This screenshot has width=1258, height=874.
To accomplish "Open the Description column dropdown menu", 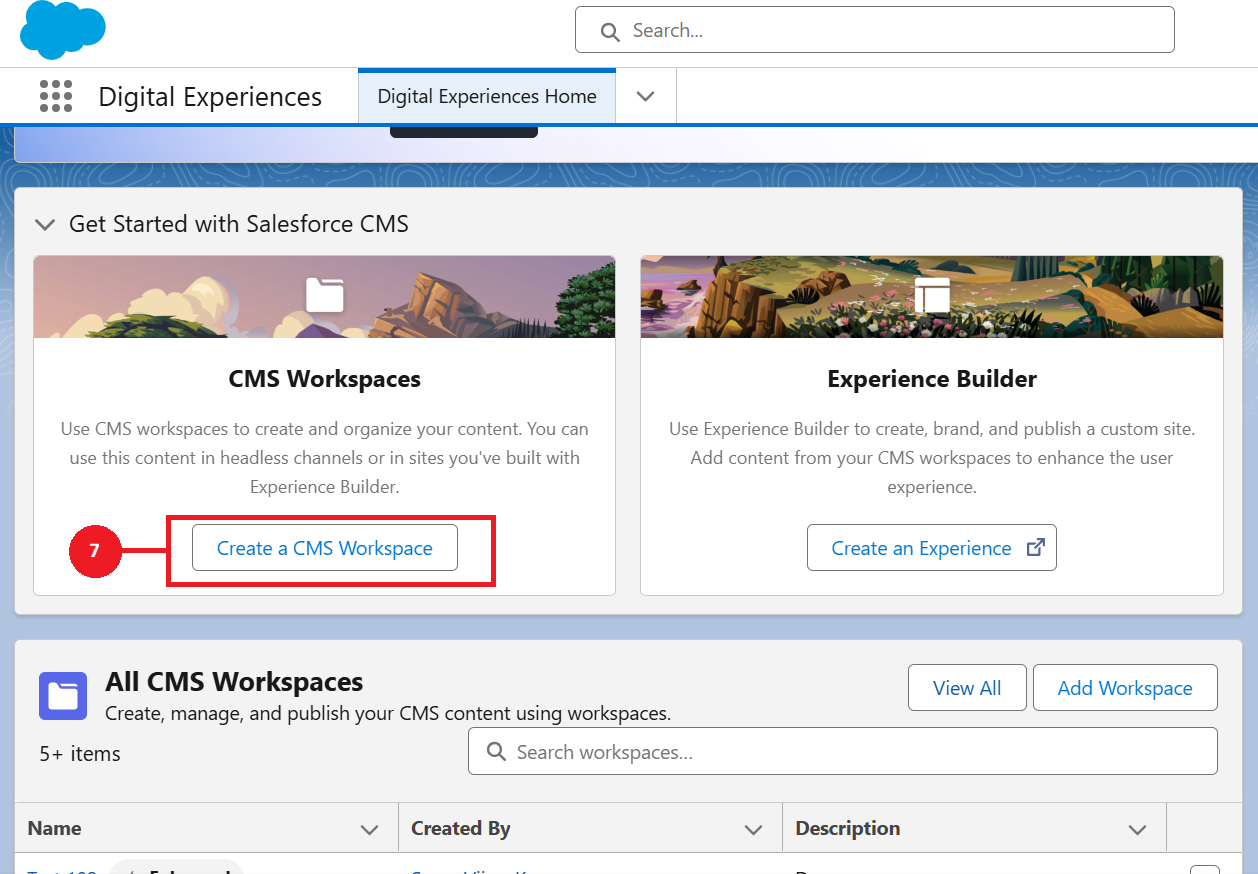I will coord(1137,829).
